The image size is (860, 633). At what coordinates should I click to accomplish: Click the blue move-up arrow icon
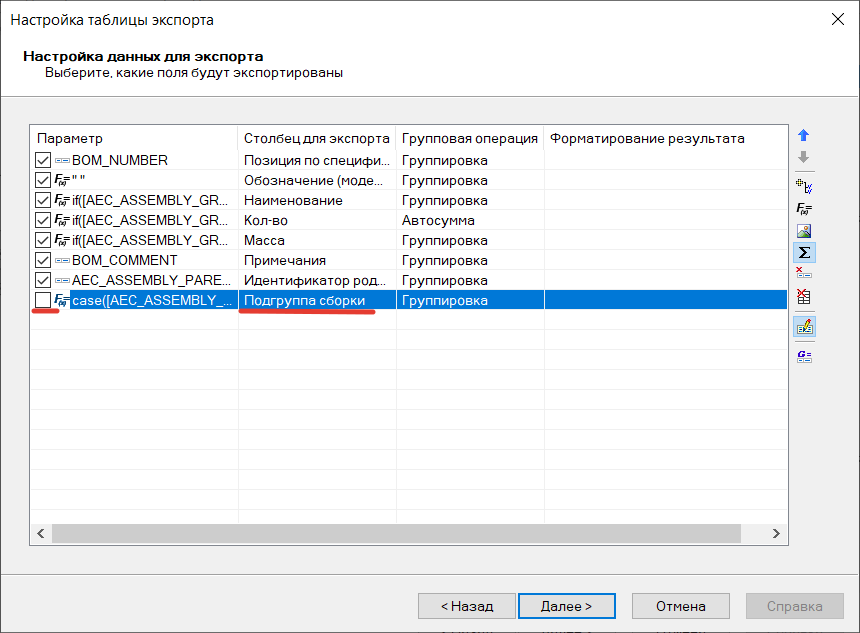[803, 135]
